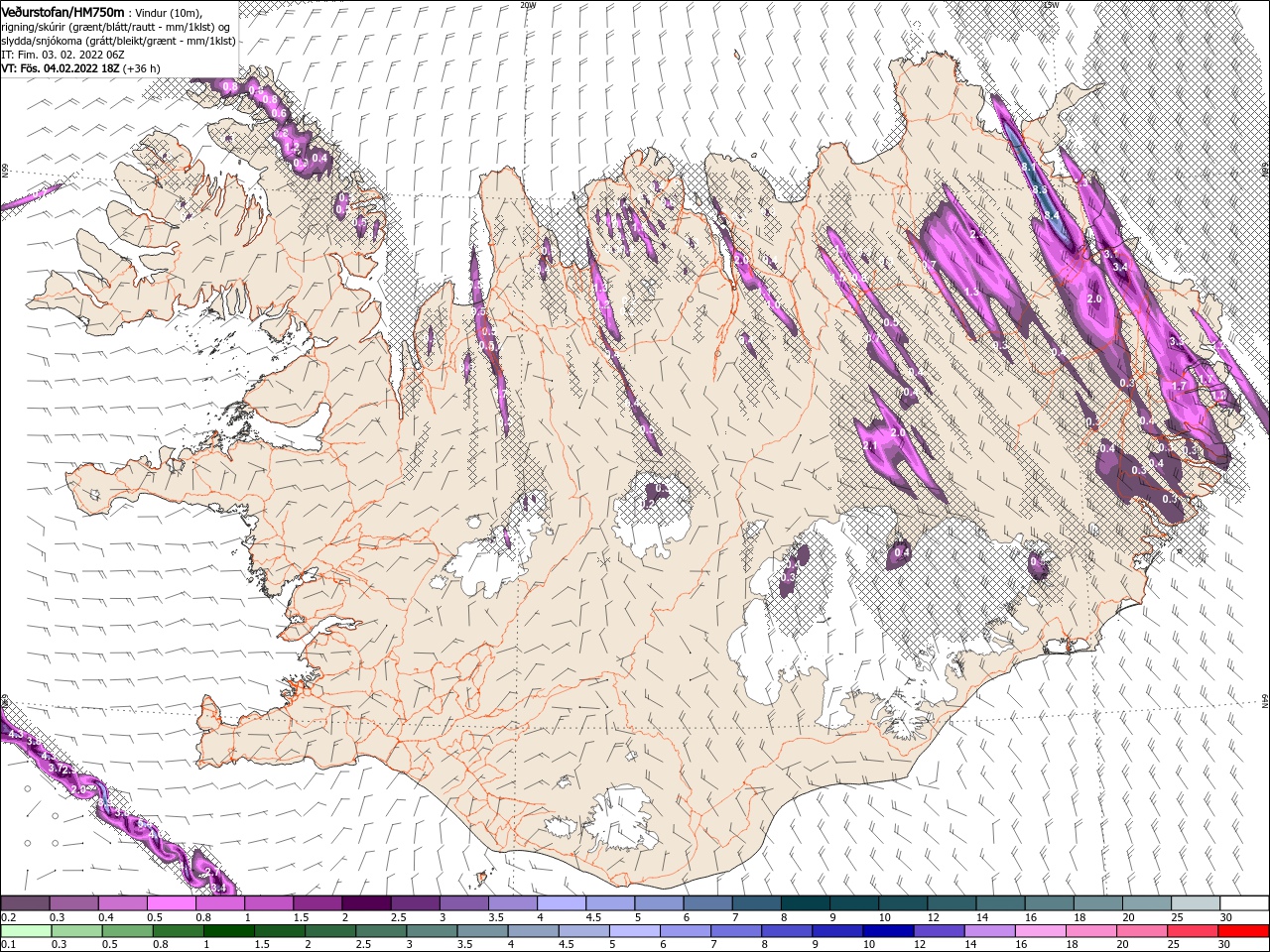Screen dimensions: 1270x952
Task: Click the 0.8–1 rain legend swatch
Action: pos(178,931)
